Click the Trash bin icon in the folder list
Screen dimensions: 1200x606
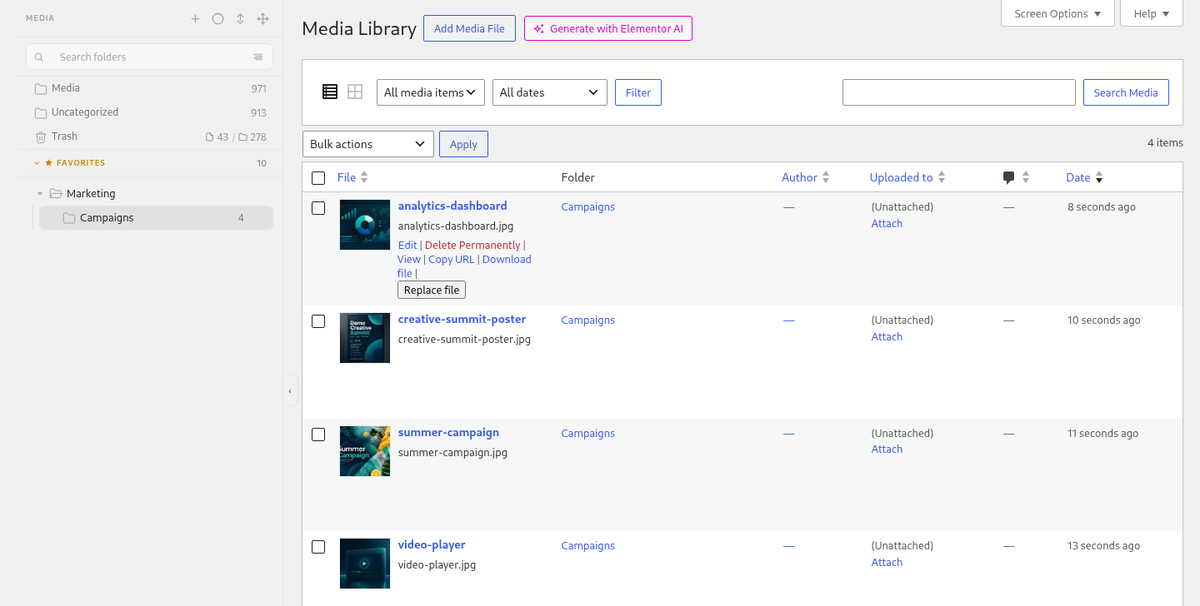(x=41, y=137)
